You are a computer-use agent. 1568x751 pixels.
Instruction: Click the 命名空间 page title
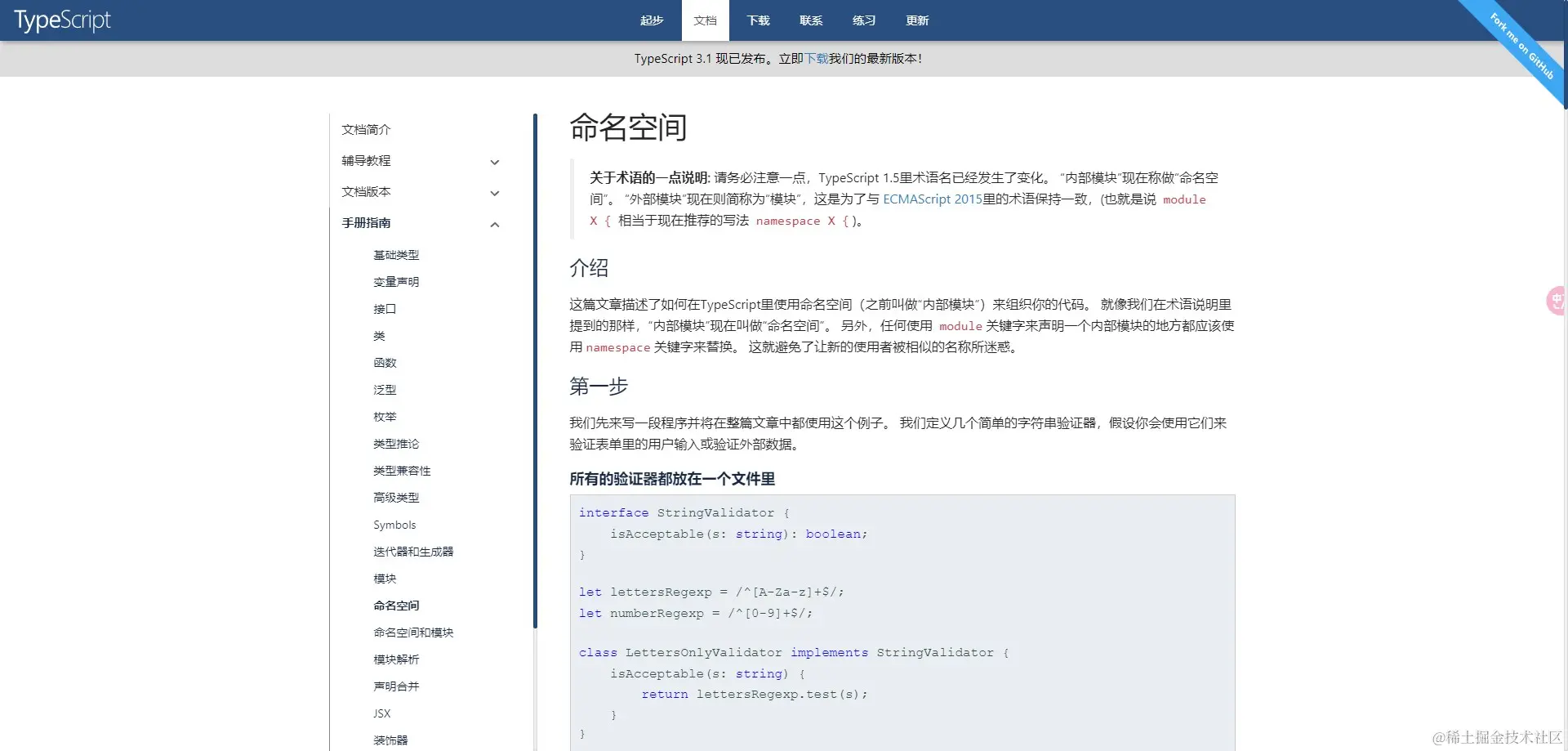[x=628, y=127]
